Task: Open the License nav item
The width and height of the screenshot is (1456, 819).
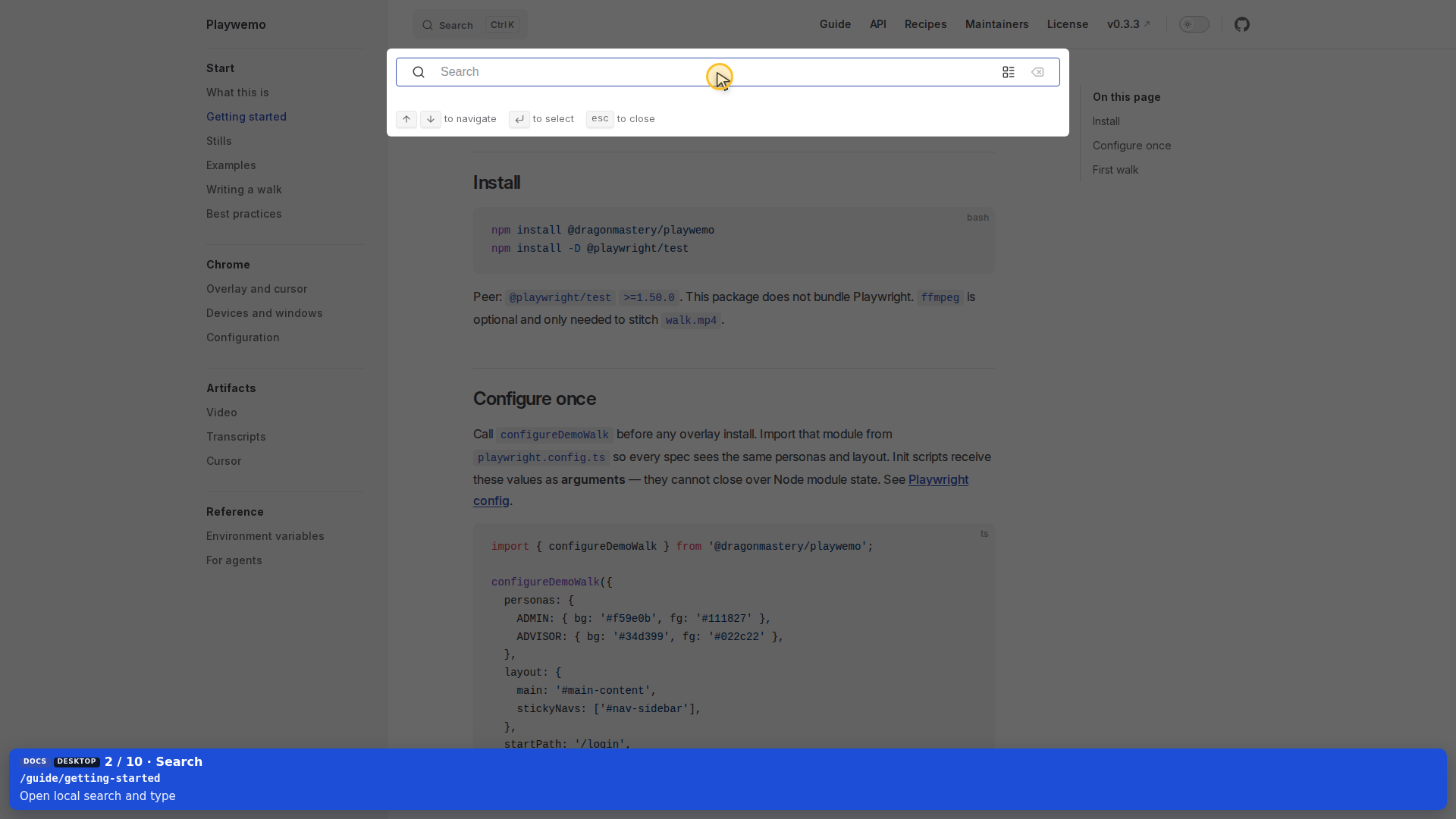Action: point(1068,24)
